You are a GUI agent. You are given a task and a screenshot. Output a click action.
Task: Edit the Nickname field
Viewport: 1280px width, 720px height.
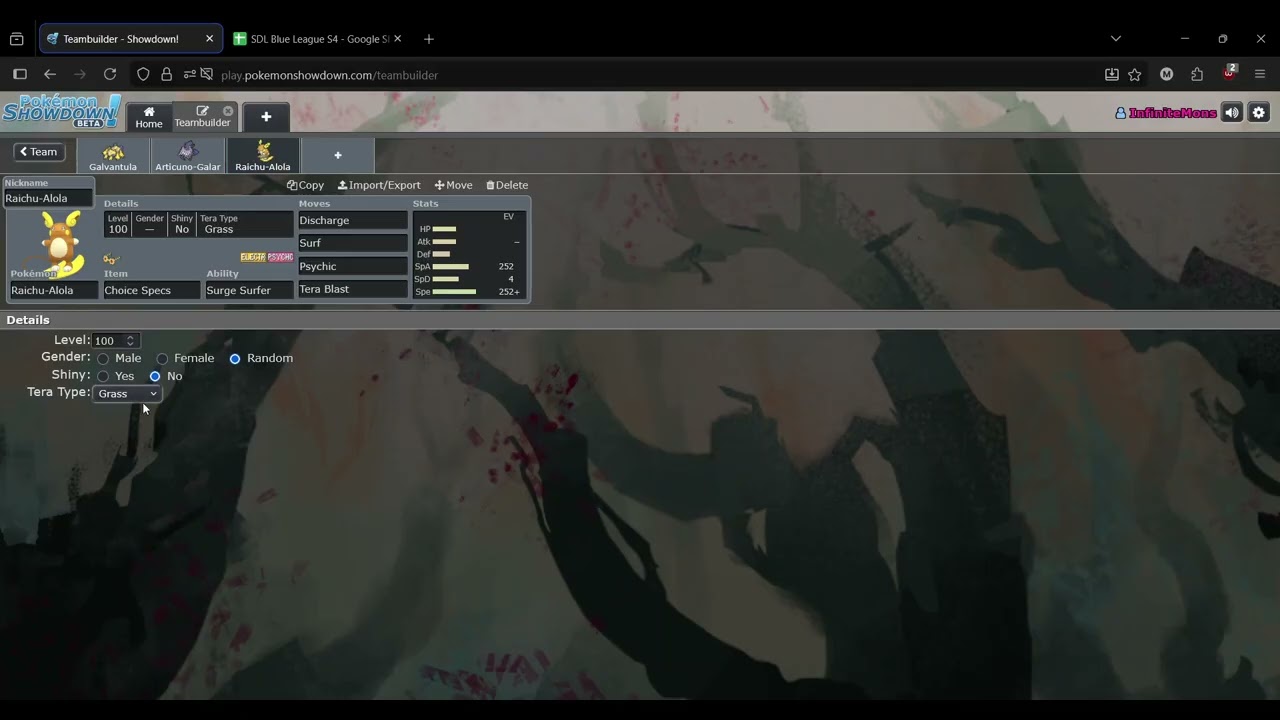49,198
